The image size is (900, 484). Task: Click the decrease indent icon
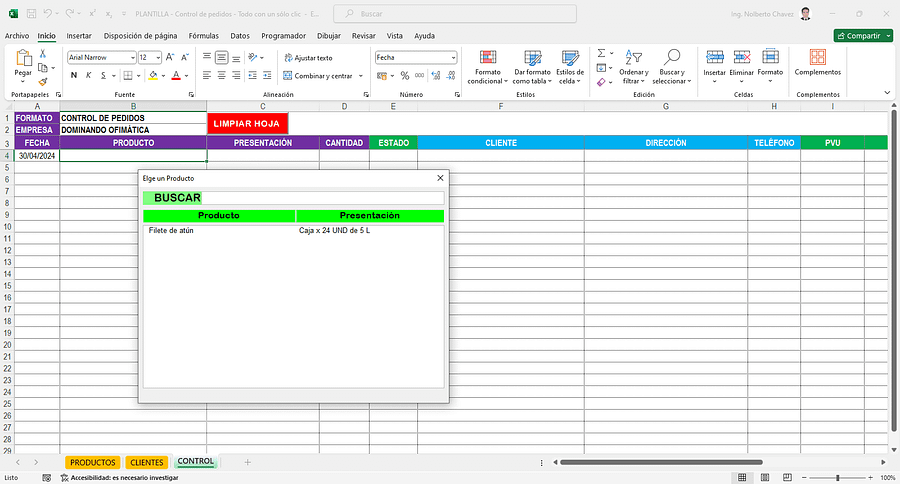pos(253,75)
